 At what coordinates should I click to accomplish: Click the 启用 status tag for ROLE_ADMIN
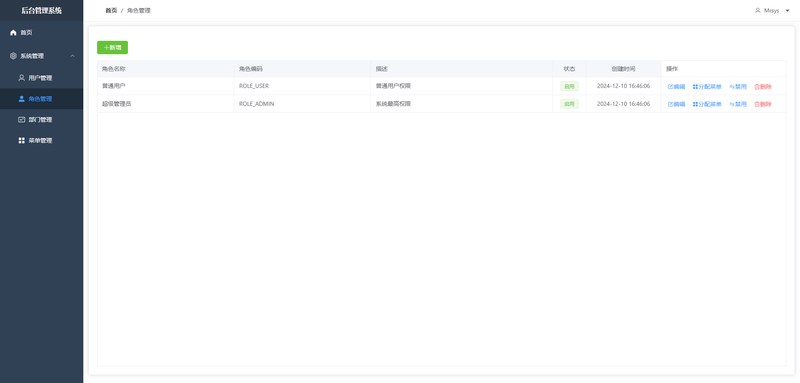(x=569, y=104)
